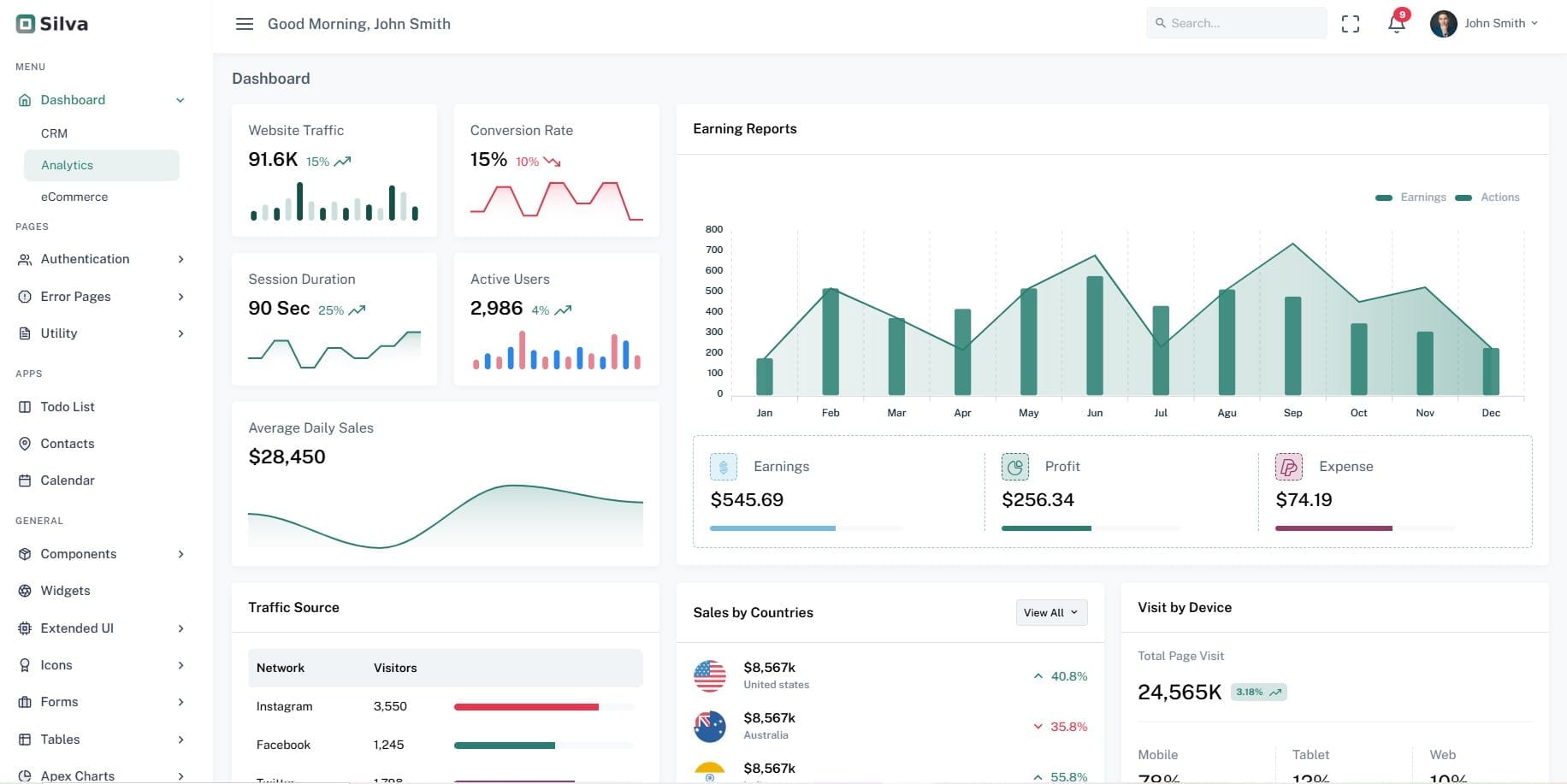Expand the Authentication menu

click(101, 259)
